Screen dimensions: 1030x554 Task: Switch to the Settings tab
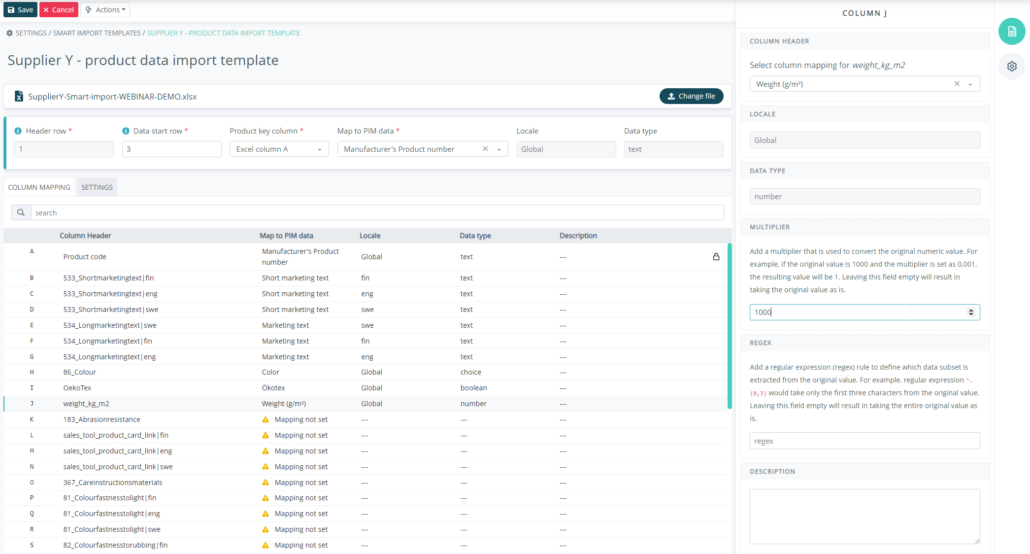pos(97,187)
